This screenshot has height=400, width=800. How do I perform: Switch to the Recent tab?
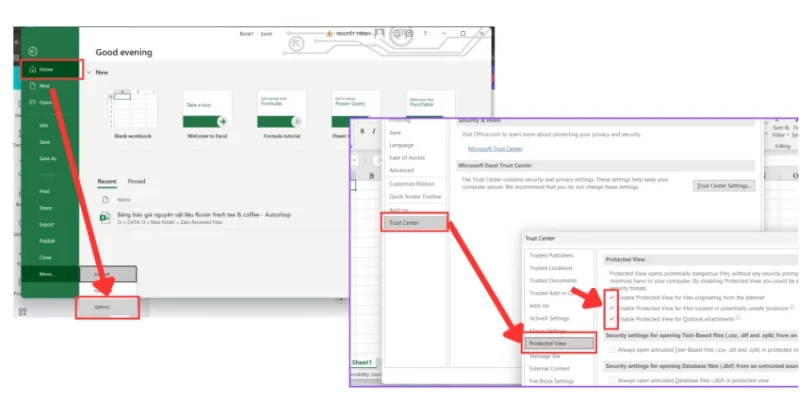[x=107, y=182]
